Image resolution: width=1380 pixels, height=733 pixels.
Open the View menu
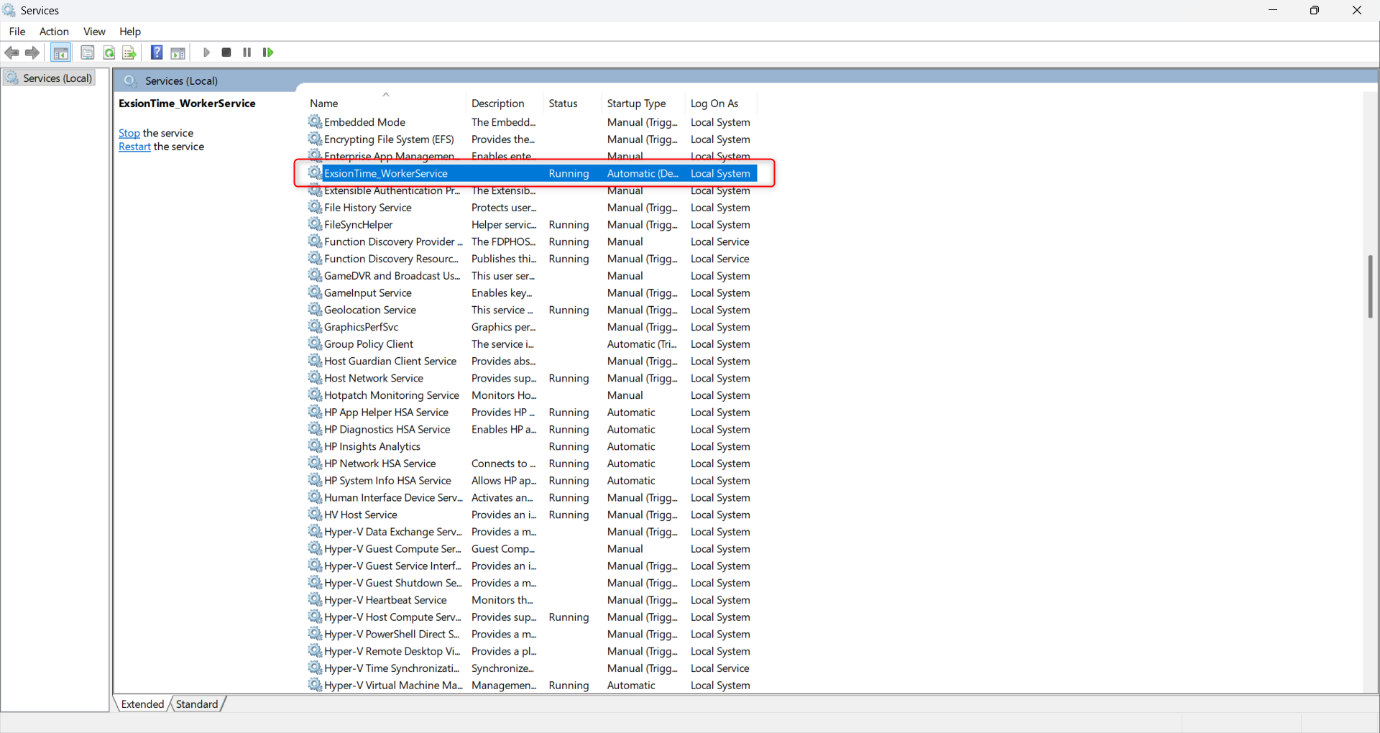tap(94, 31)
